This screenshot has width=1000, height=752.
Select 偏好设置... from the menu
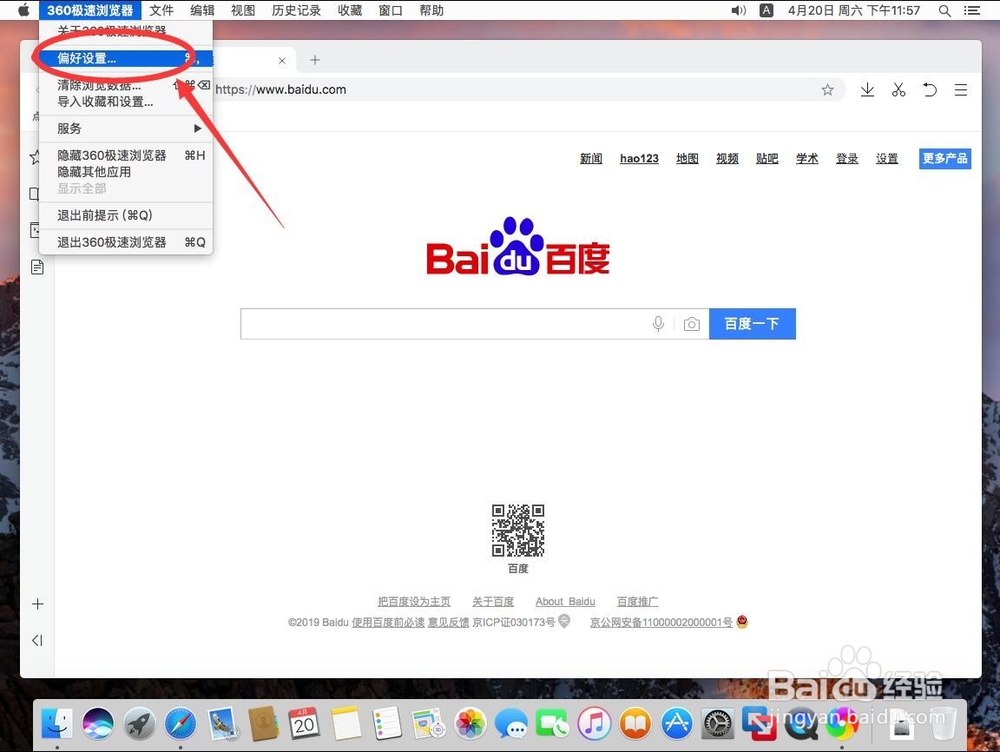pyautogui.click(x=126, y=59)
